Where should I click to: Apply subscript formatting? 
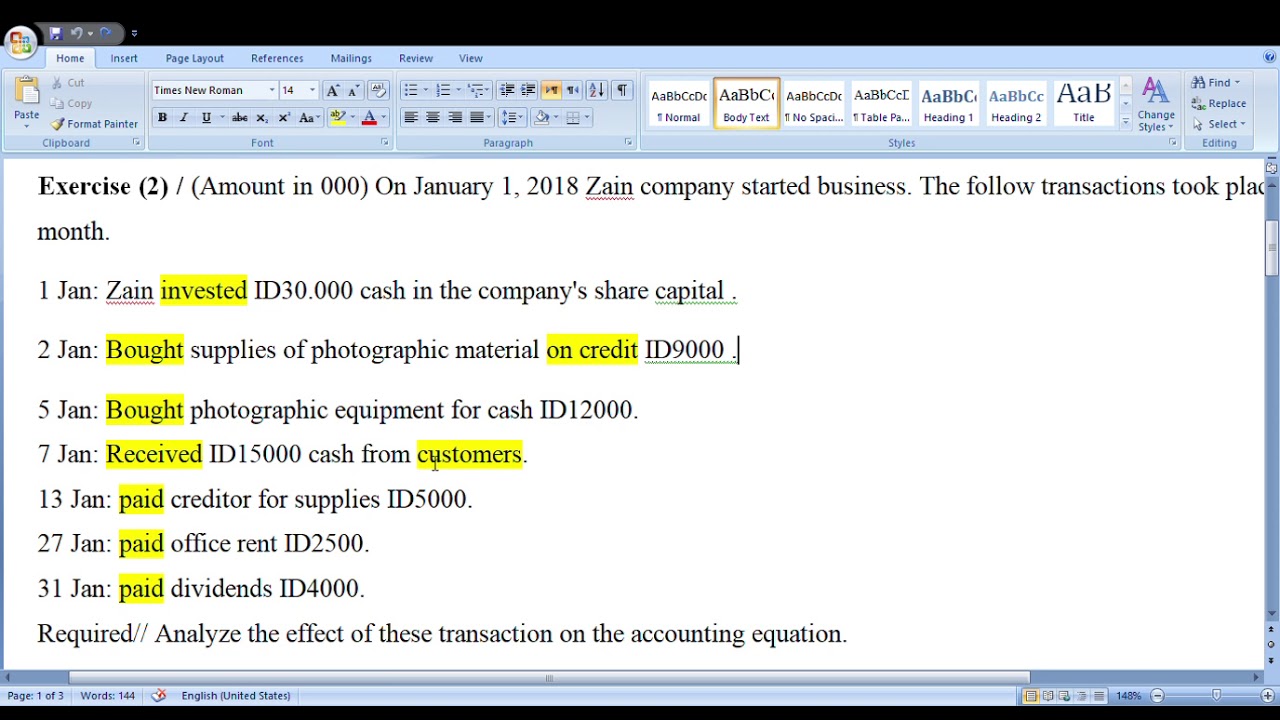coord(262,118)
